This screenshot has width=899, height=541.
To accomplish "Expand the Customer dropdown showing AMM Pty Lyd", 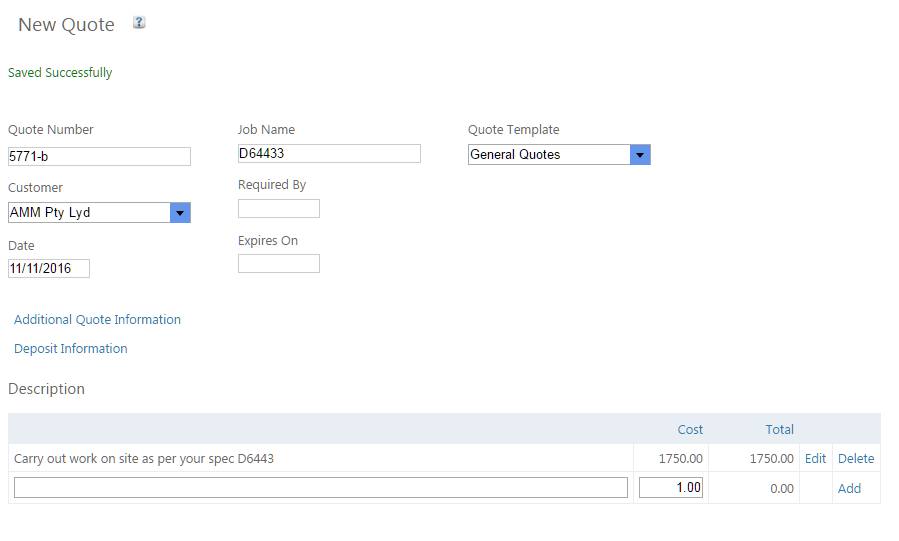I will 180,213.
